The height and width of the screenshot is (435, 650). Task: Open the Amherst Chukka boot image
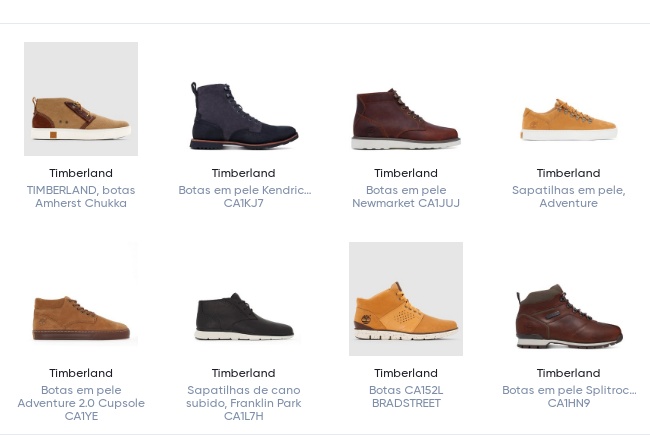81,99
